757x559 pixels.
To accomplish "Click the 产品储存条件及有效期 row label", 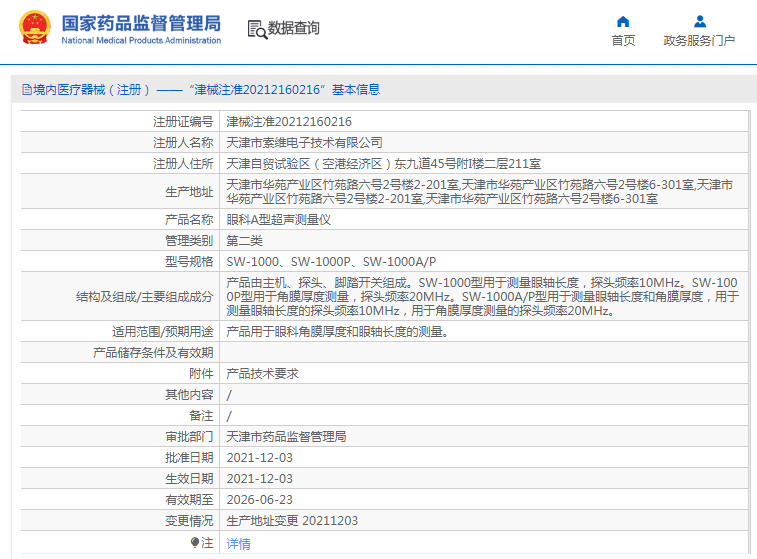I will (x=153, y=353).
